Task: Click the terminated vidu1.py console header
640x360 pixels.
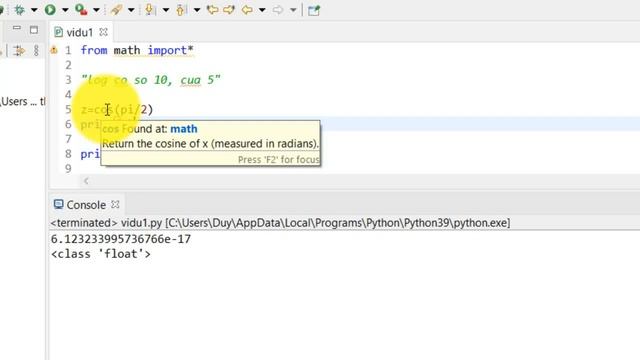Action: 280,223
